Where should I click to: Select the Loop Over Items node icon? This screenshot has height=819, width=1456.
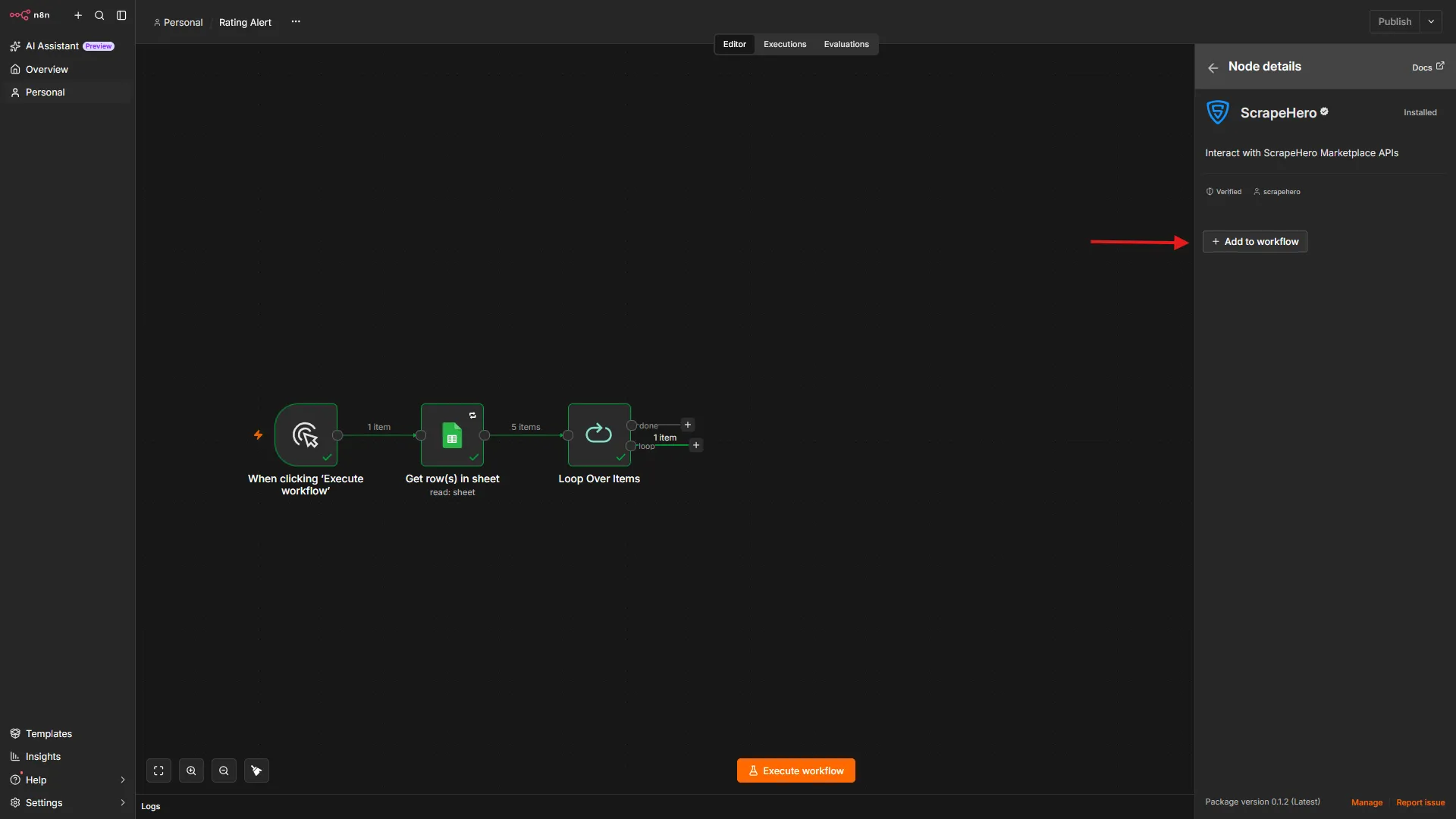point(599,435)
